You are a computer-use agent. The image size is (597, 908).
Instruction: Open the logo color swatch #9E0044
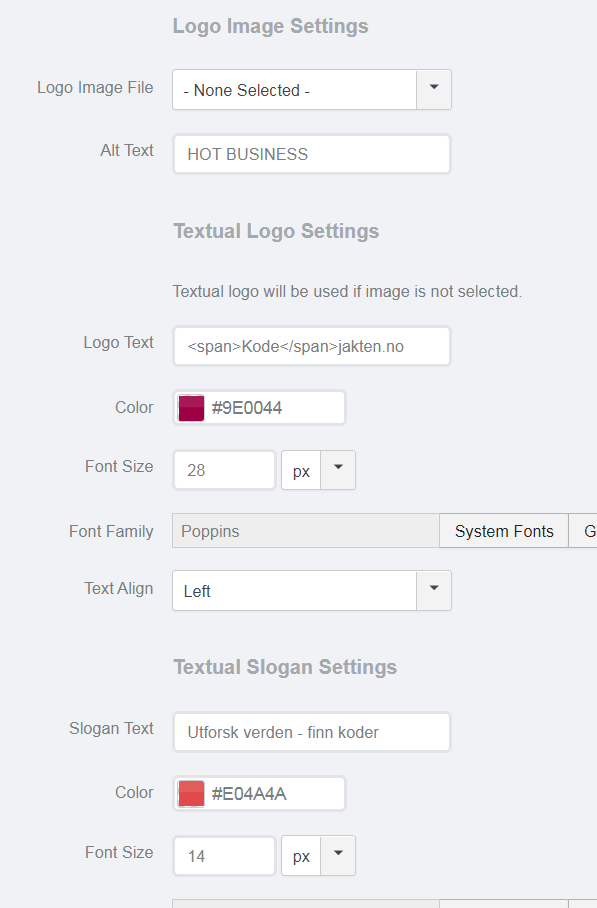coord(191,408)
